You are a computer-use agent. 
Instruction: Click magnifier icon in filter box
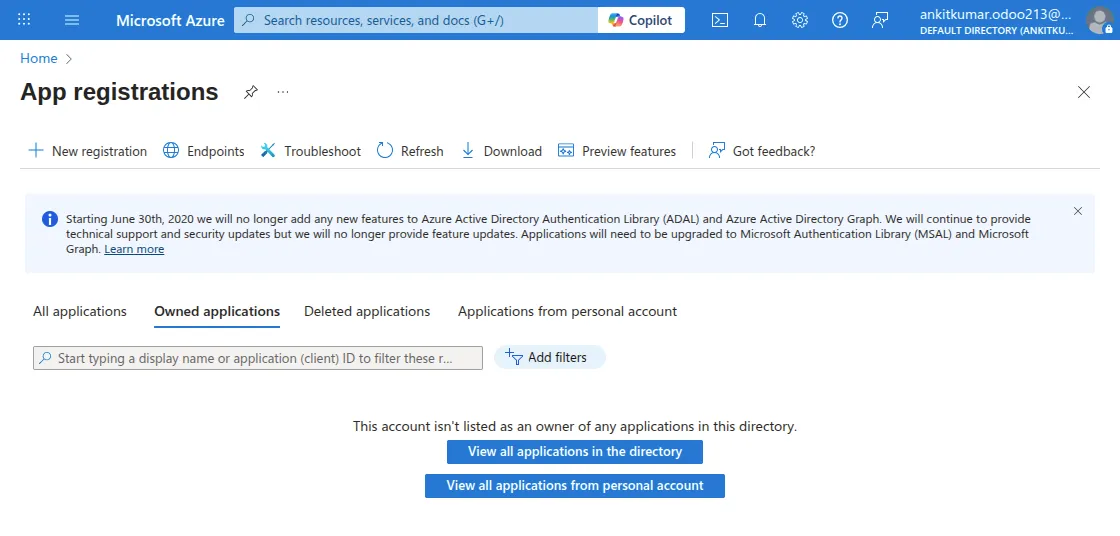tap(45, 357)
